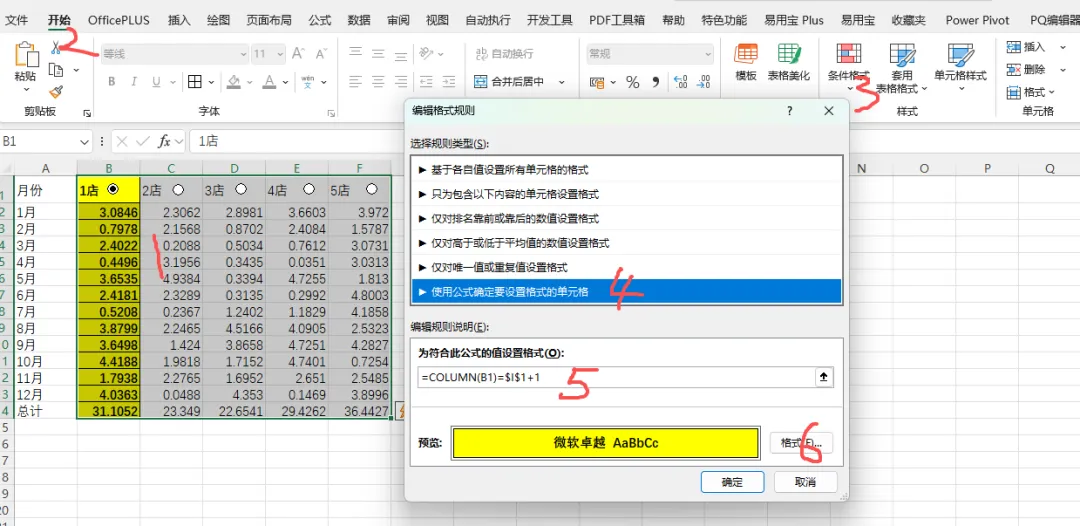Click the Align Left icon

coord(355,82)
